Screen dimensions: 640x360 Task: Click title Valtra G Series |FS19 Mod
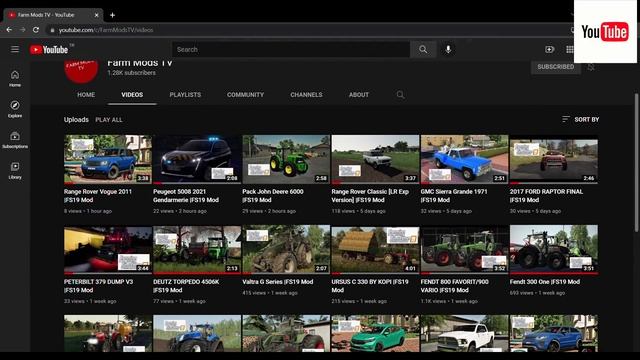click(x=278, y=282)
